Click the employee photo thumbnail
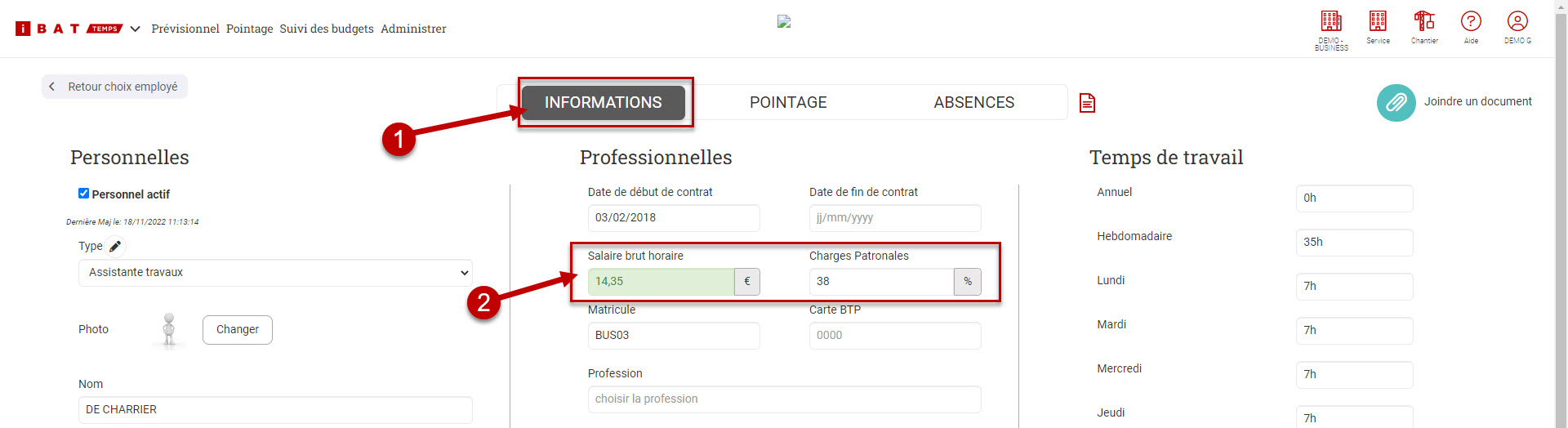Image resolution: width=1568 pixels, height=428 pixels. coord(169,330)
